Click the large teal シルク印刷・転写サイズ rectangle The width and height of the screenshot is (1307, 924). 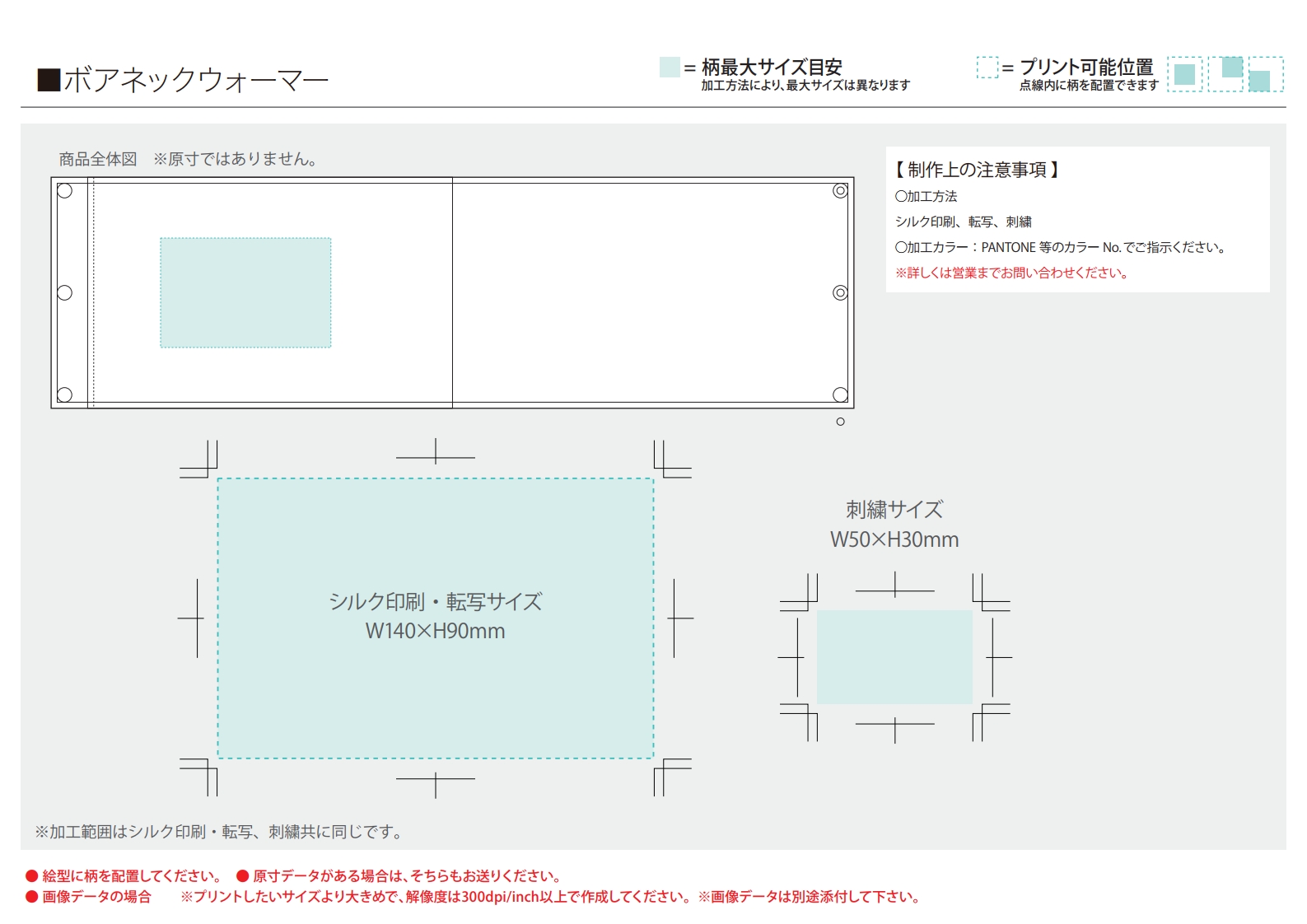point(436,618)
